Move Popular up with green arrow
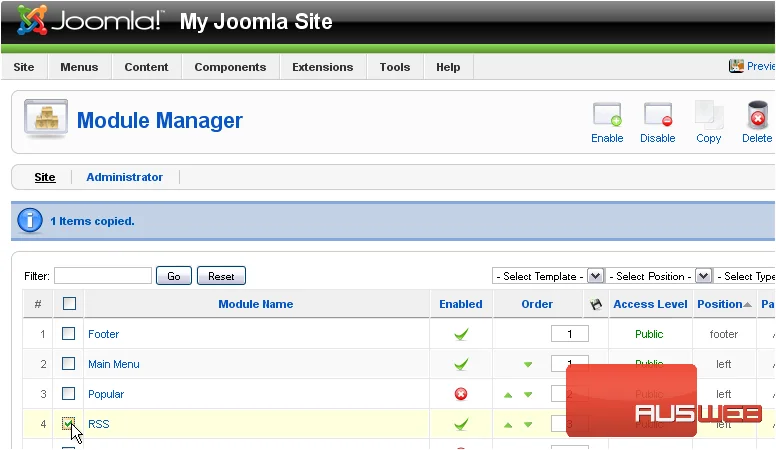This screenshot has width=776, height=450. pos(508,395)
